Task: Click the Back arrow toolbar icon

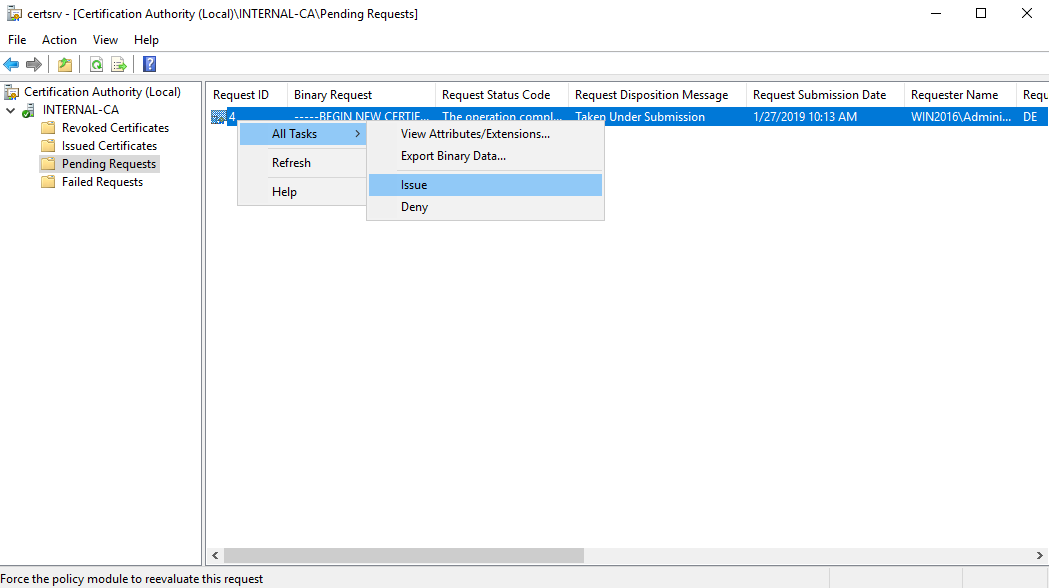Action: [11, 65]
